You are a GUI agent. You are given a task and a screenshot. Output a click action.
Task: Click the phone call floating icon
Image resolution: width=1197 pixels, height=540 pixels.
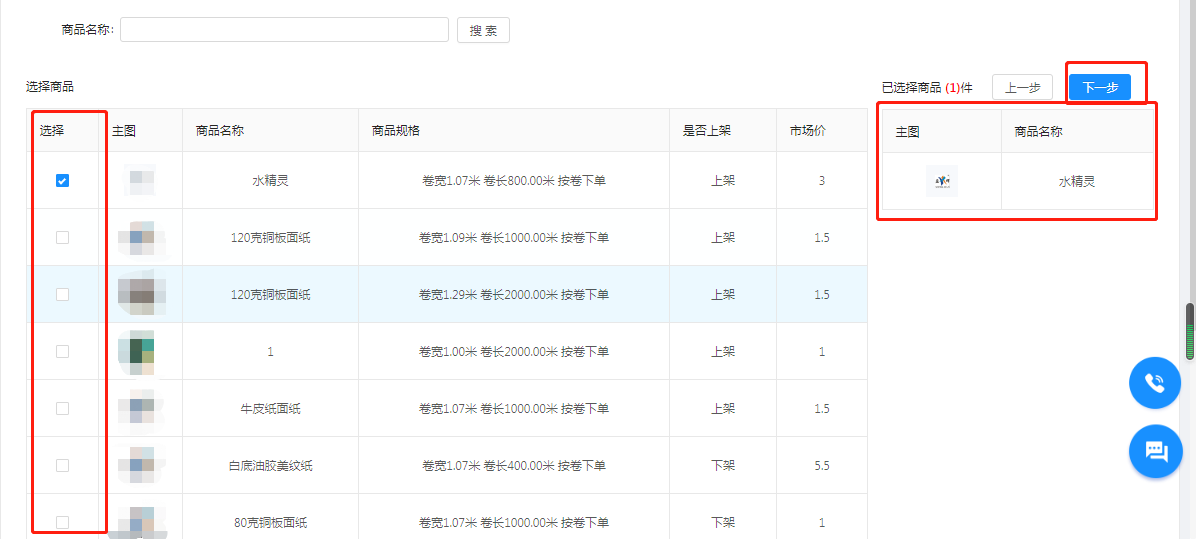pos(1155,383)
